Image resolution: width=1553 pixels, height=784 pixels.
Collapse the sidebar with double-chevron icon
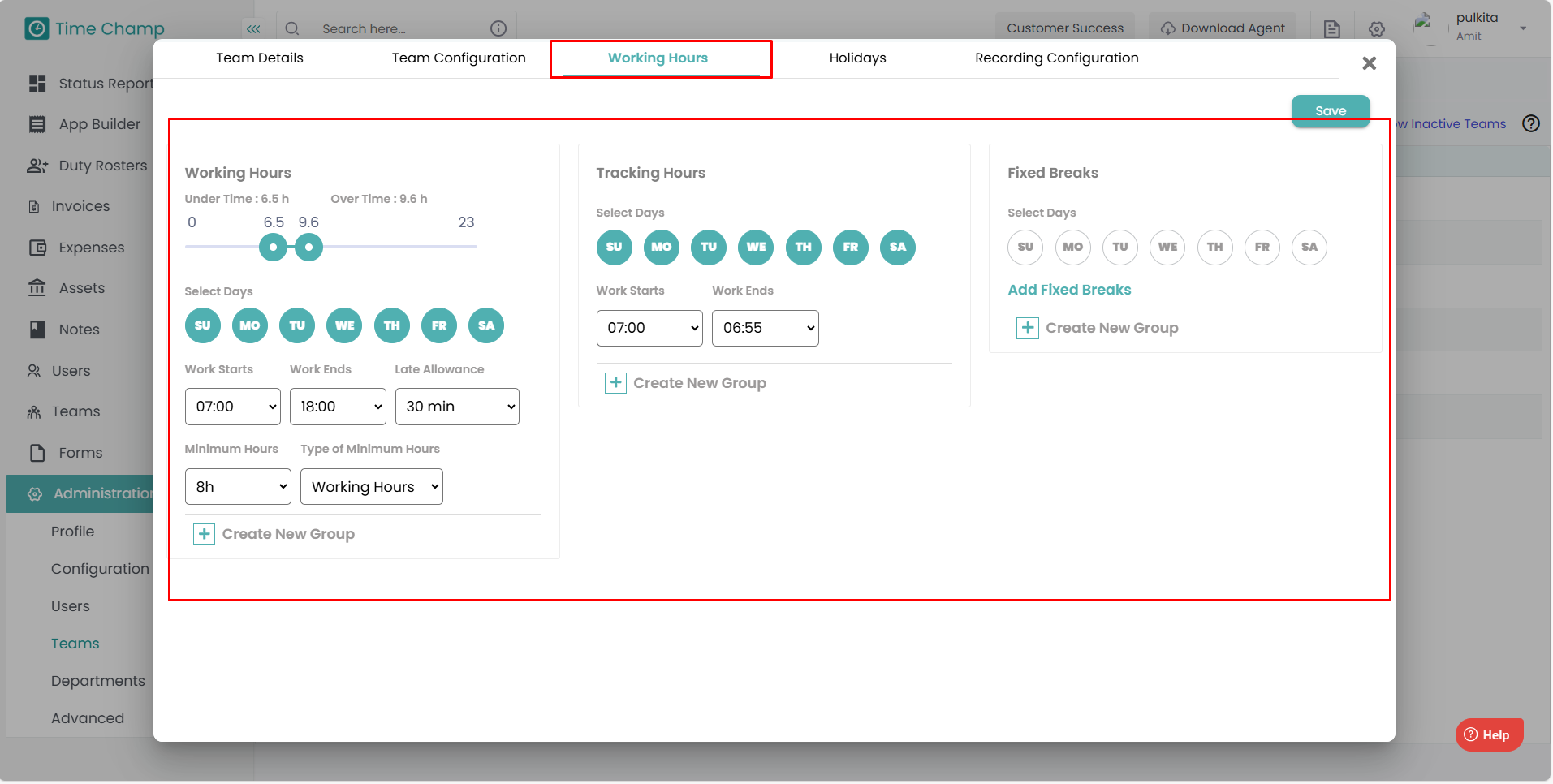pos(253,29)
